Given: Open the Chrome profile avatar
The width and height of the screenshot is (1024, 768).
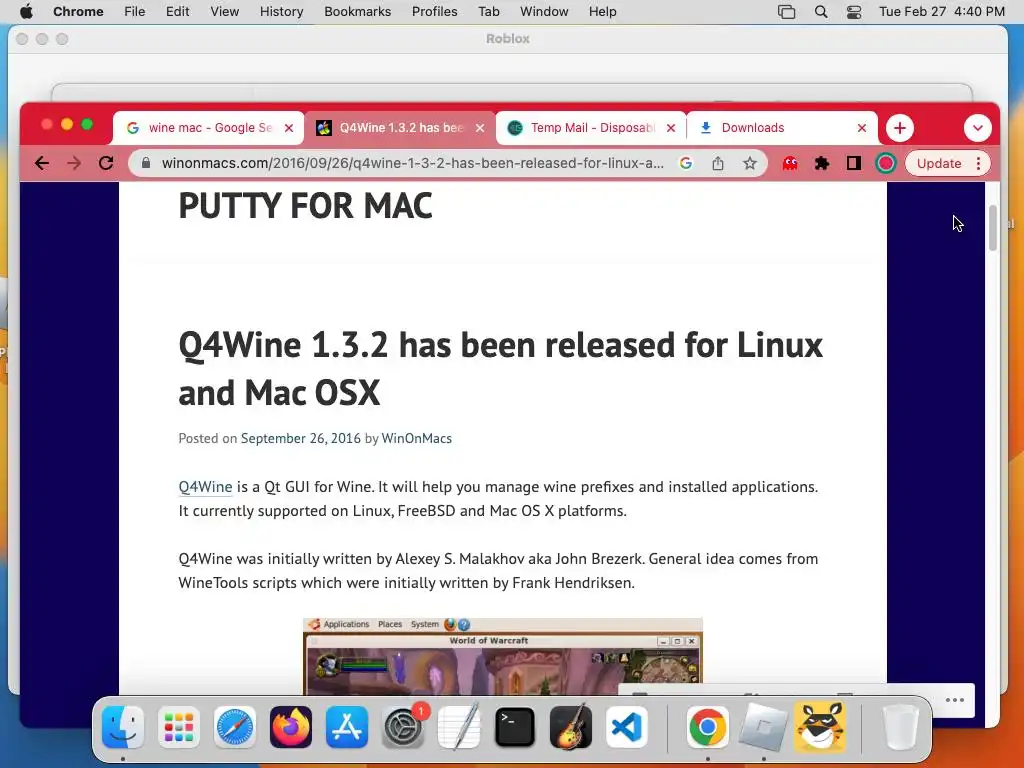Looking at the screenshot, I should click(x=886, y=163).
